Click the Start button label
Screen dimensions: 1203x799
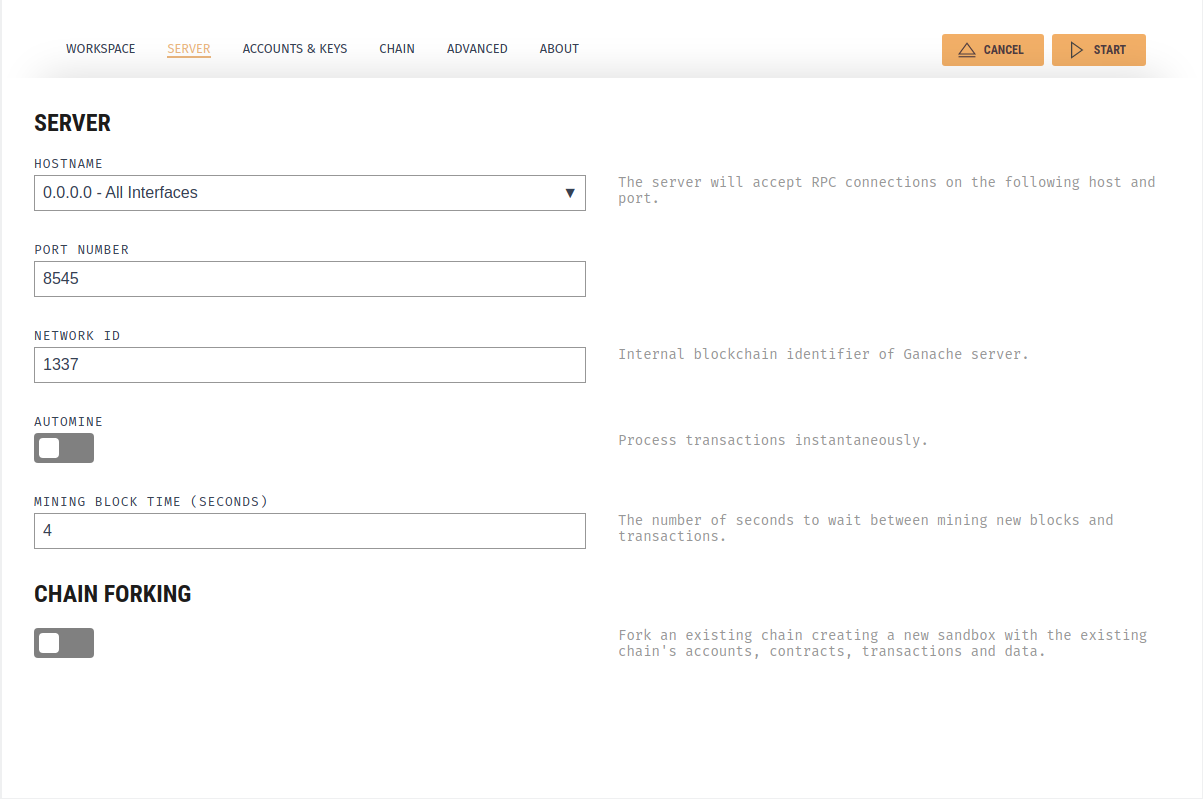(x=1110, y=50)
